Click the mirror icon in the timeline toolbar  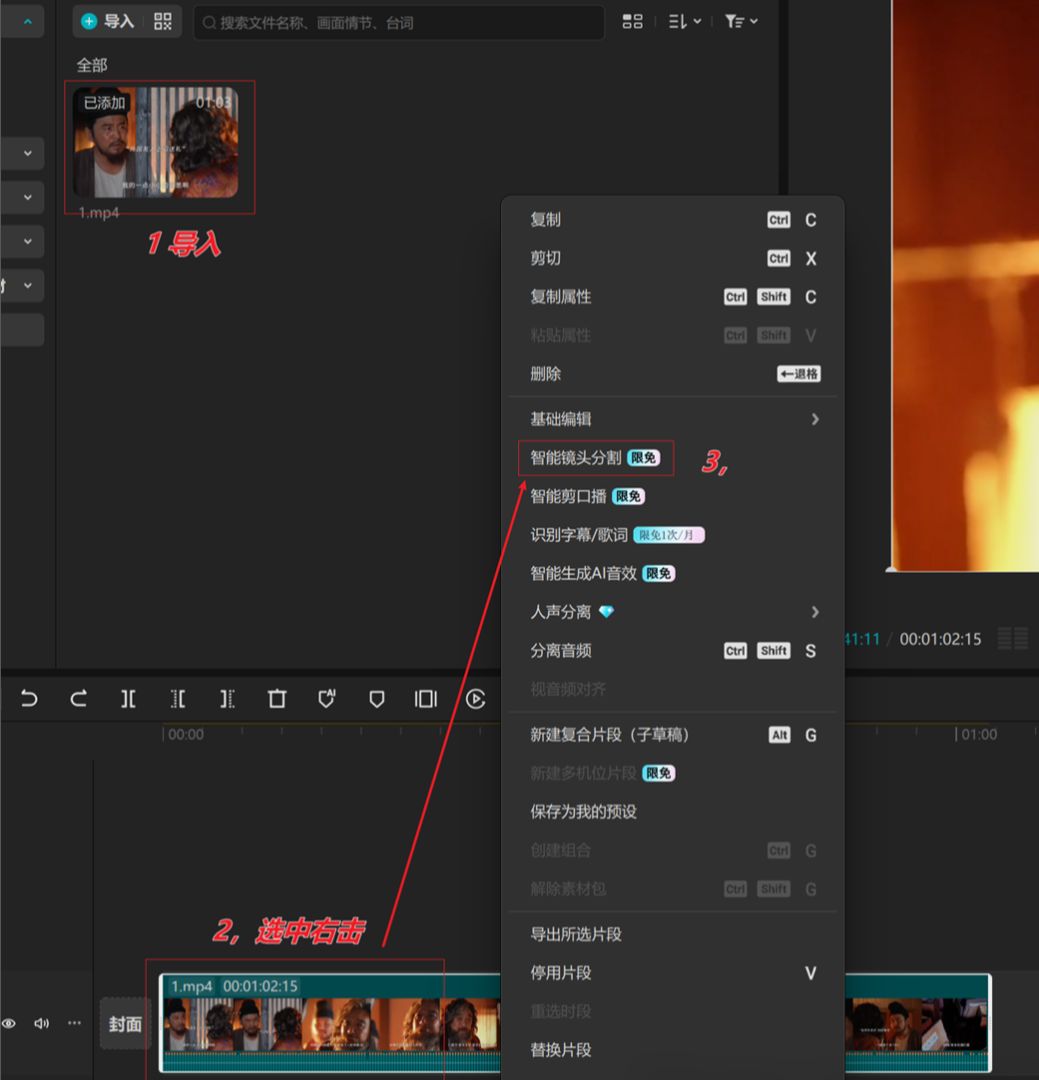click(425, 699)
